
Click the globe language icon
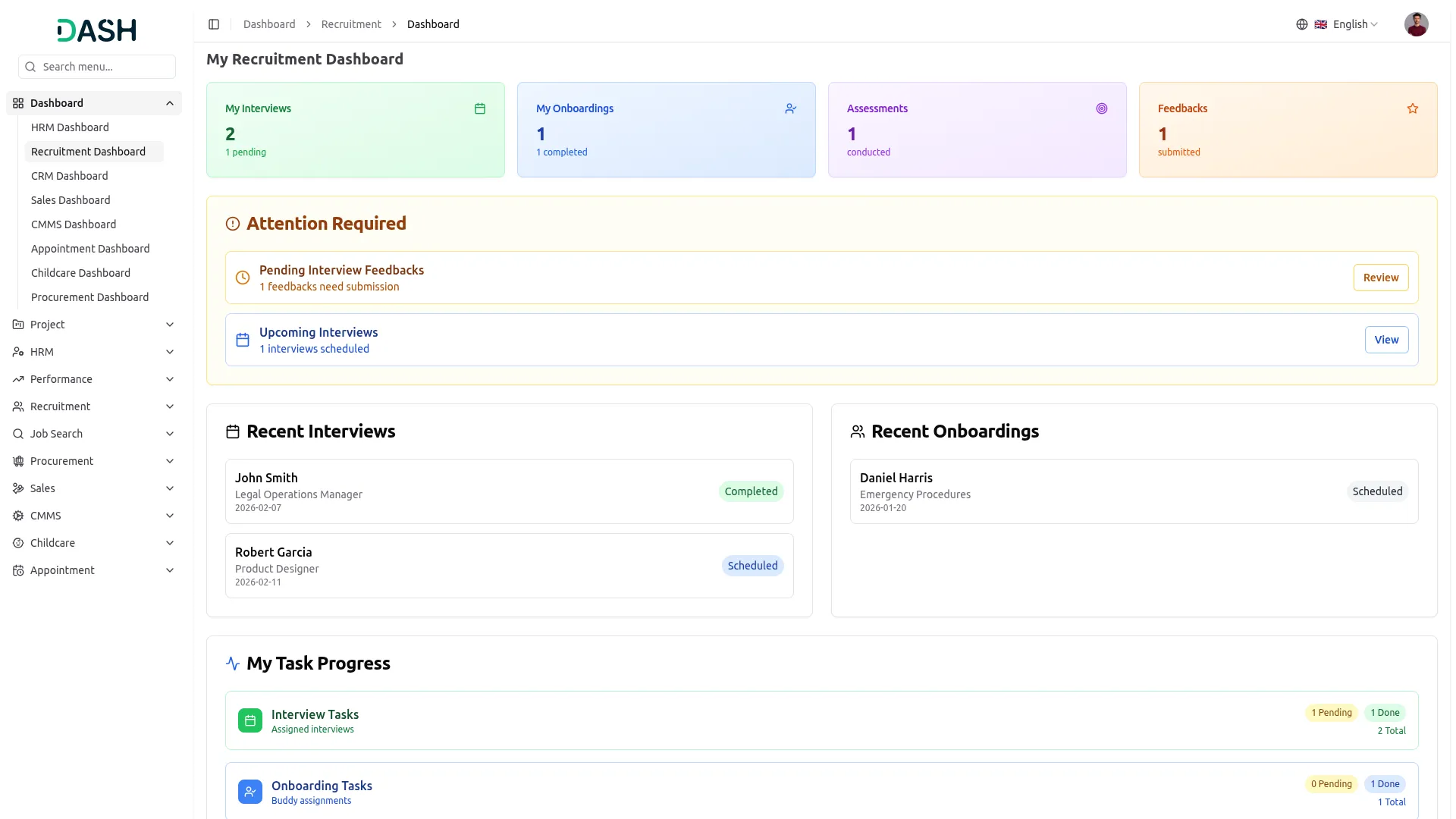pos(1301,24)
